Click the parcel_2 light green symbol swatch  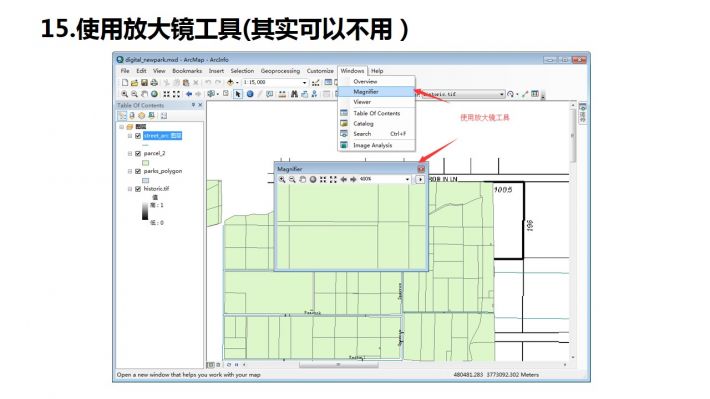pyautogui.click(x=145, y=163)
